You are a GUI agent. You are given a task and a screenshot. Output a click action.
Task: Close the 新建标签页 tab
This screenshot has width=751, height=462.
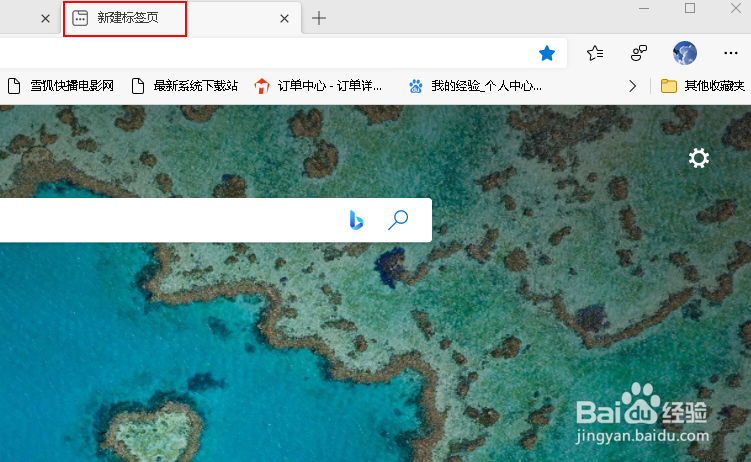tap(284, 19)
